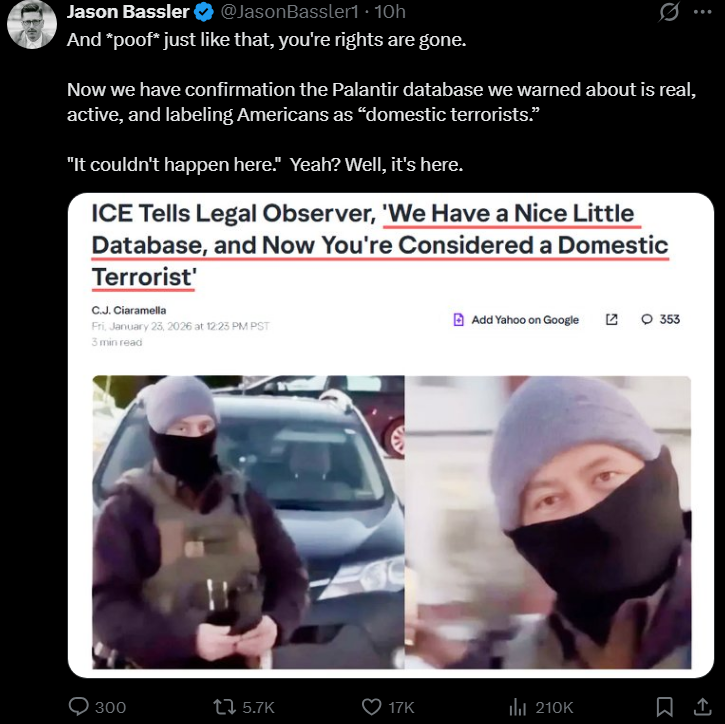The image size is (725, 724).
Task: View analytics via the bar chart icon
Action: (x=518, y=707)
